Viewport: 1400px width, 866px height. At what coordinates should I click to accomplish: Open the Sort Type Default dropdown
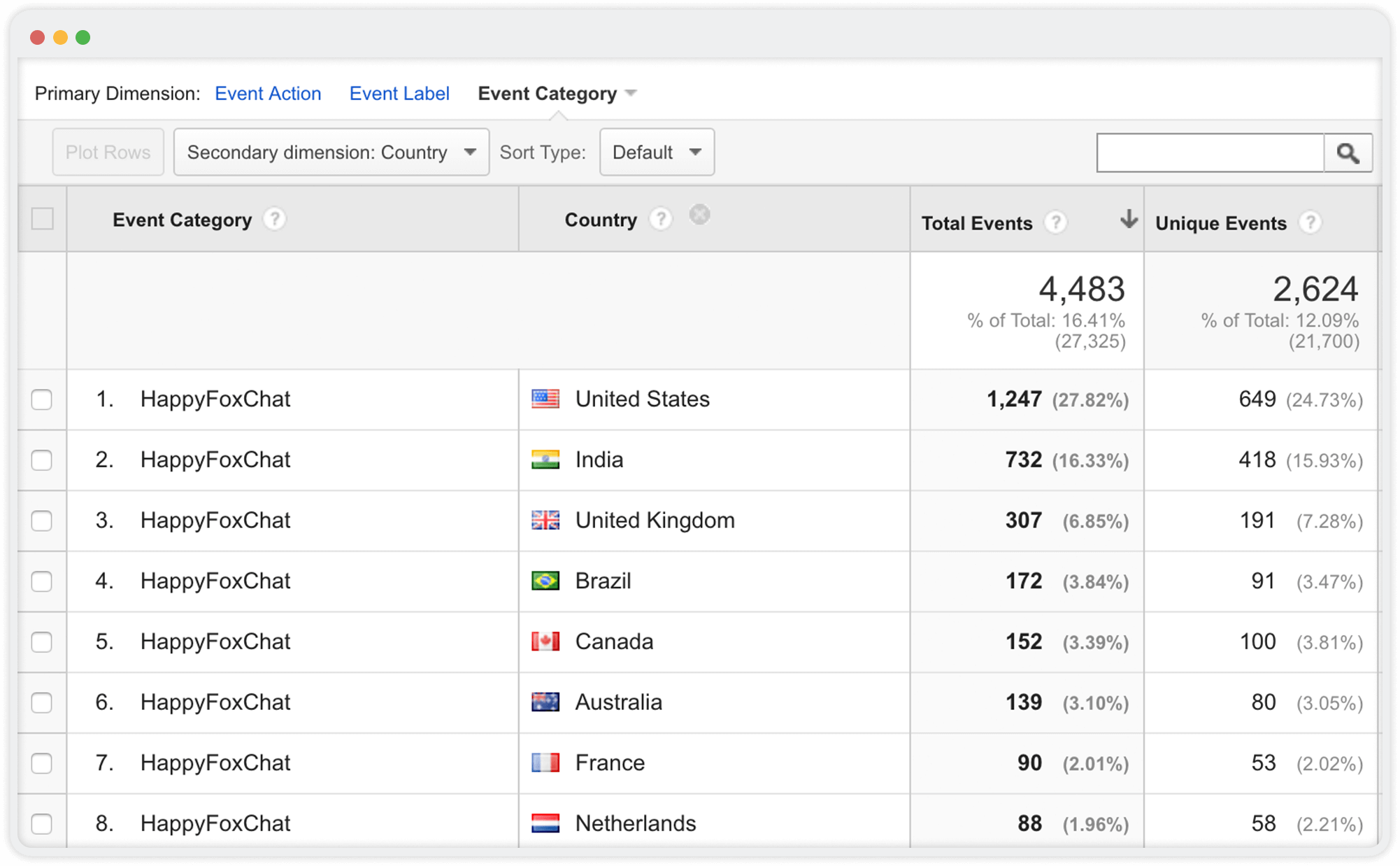pyautogui.click(x=657, y=152)
